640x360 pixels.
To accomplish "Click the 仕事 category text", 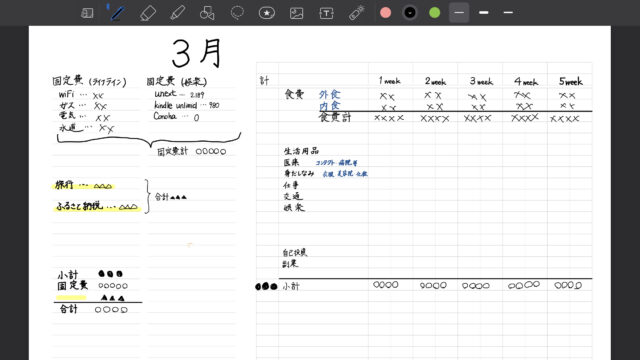I will click(291, 185).
